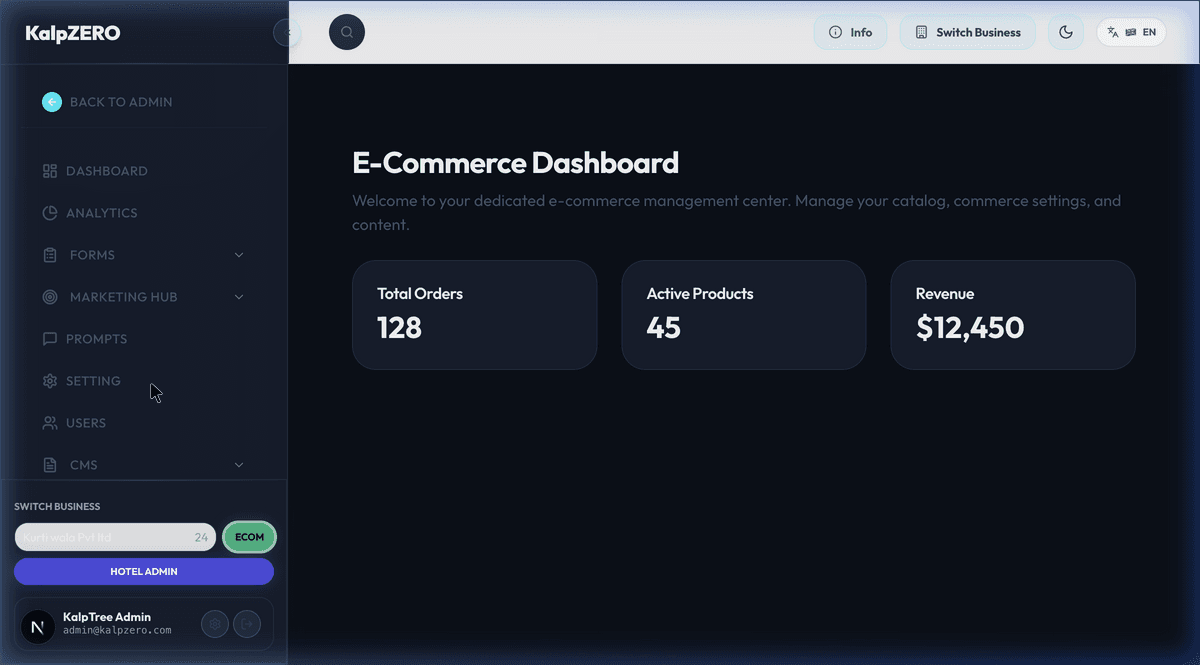1200x665 pixels.
Task: Click the KalpTree Admin name
Action: 107,617
